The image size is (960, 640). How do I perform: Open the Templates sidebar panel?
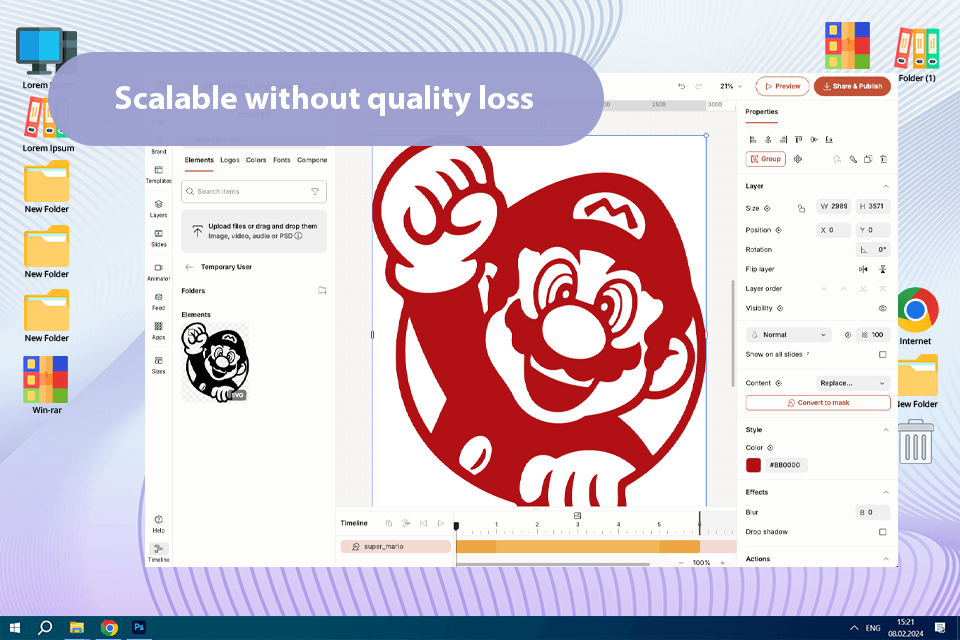click(159, 175)
